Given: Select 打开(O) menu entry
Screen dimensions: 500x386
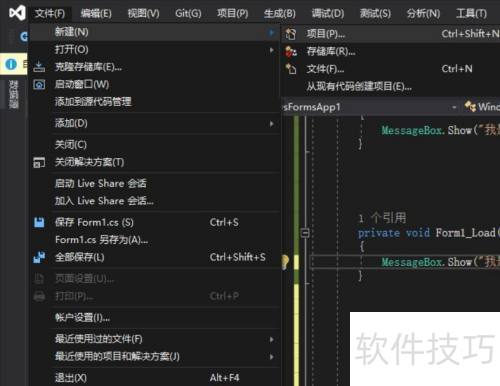Looking at the screenshot, I should (155, 50).
